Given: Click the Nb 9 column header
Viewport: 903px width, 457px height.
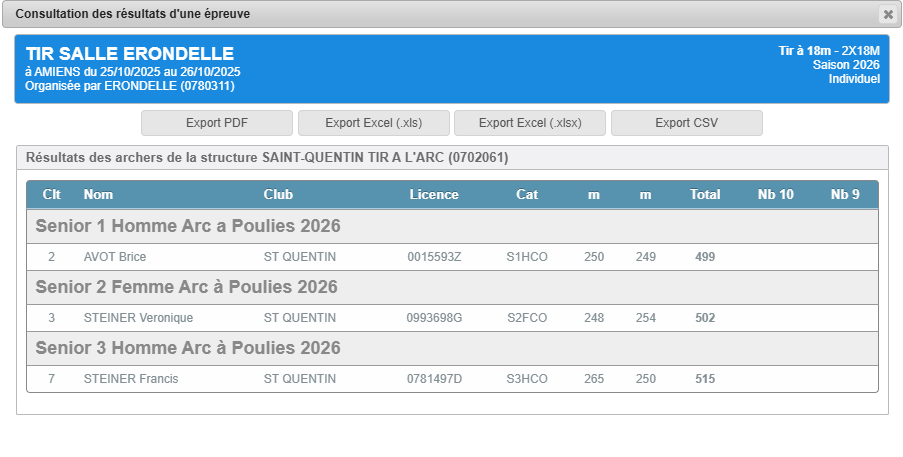Looking at the screenshot, I should (x=845, y=194).
